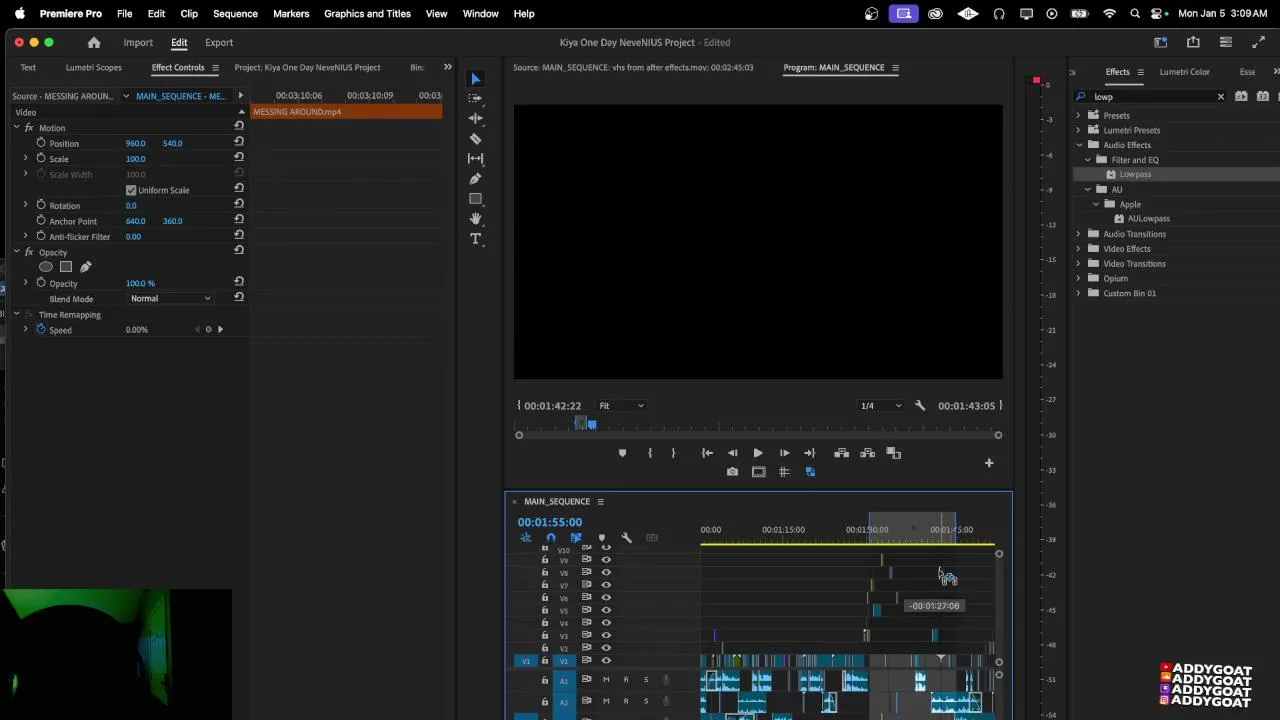Viewport: 1280px width, 720px height.
Task: Toggle animation stopwatch for Position
Action: (41, 143)
